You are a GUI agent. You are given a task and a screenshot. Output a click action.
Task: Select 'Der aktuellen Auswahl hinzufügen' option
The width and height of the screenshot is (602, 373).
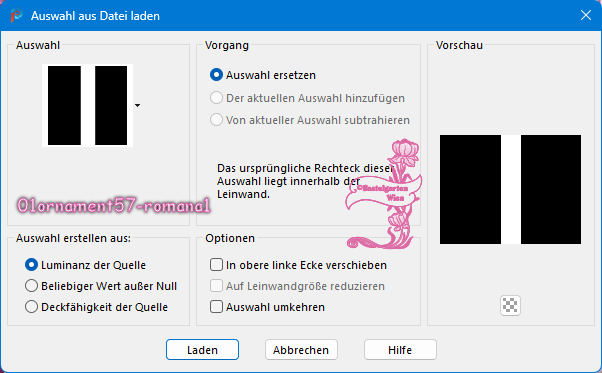pos(216,98)
